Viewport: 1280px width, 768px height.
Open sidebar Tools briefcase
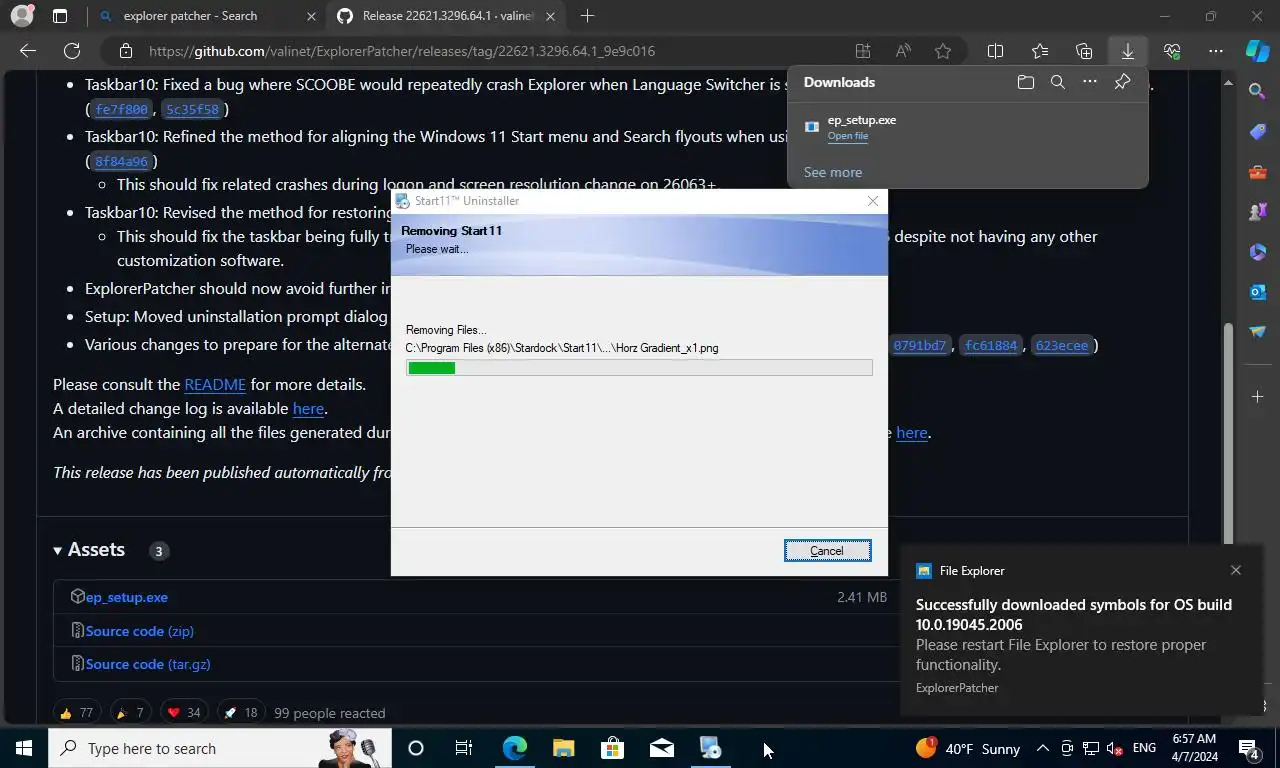(1258, 172)
